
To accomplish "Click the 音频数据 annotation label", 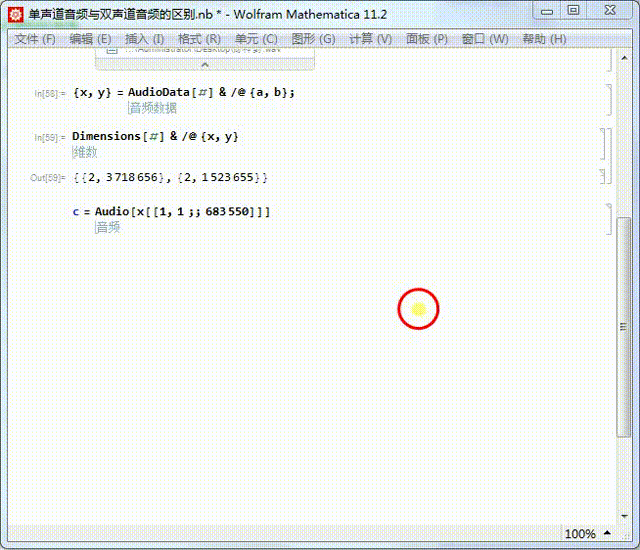I will pyautogui.click(x=153, y=108).
